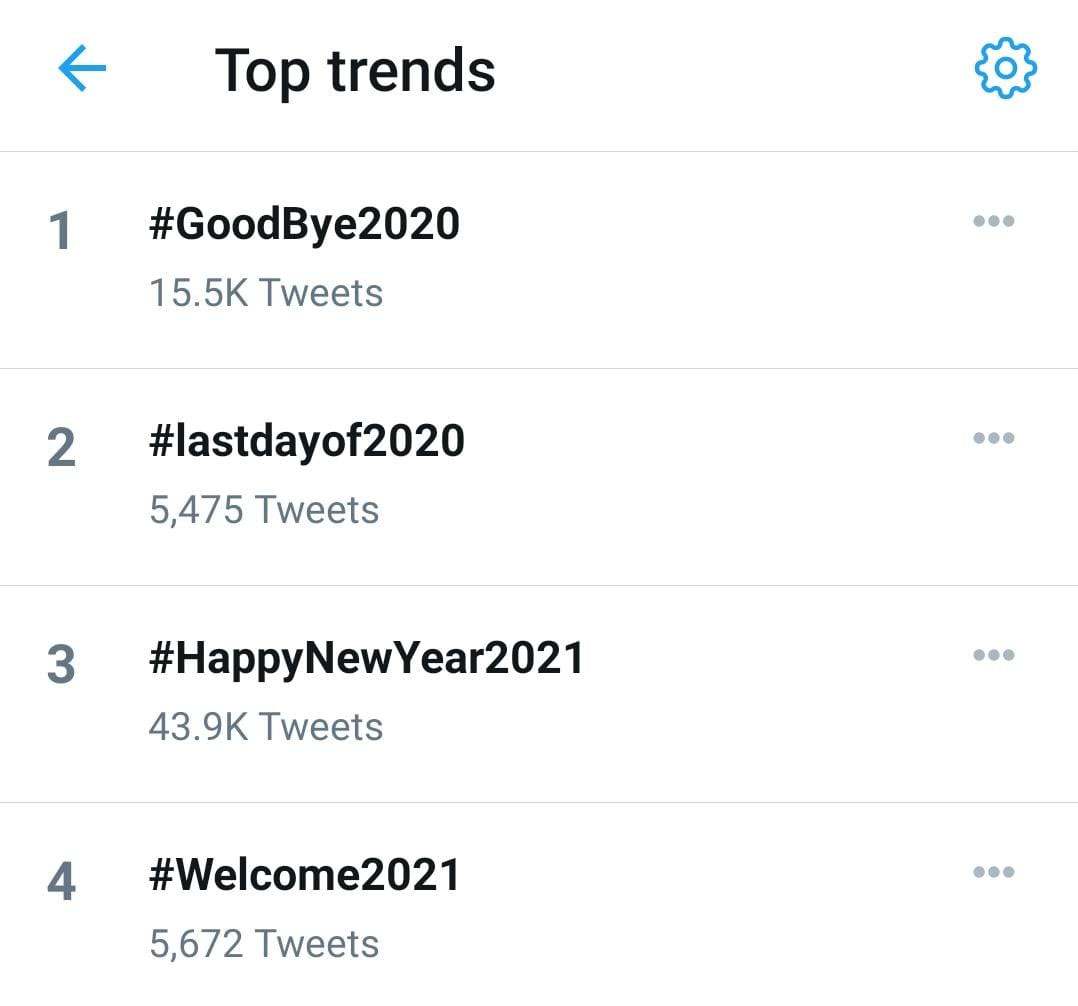Select the 43.9K Tweets count
This screenshot has width=1078, height=1006.
(x=265, y=727)
